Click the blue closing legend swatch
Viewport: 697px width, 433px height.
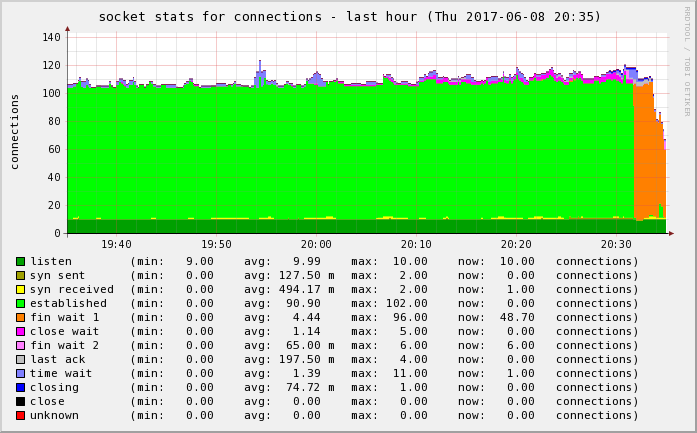(x=20, y=387)
